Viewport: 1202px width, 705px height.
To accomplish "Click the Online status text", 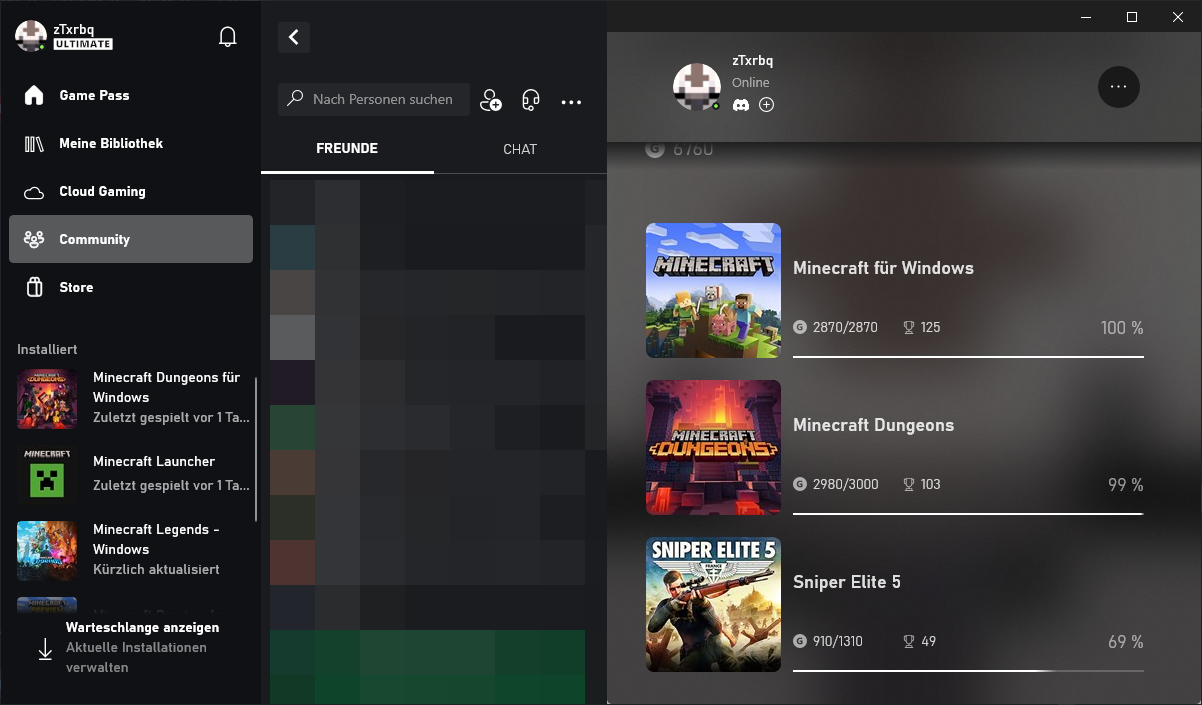I will tap(751, 83).
